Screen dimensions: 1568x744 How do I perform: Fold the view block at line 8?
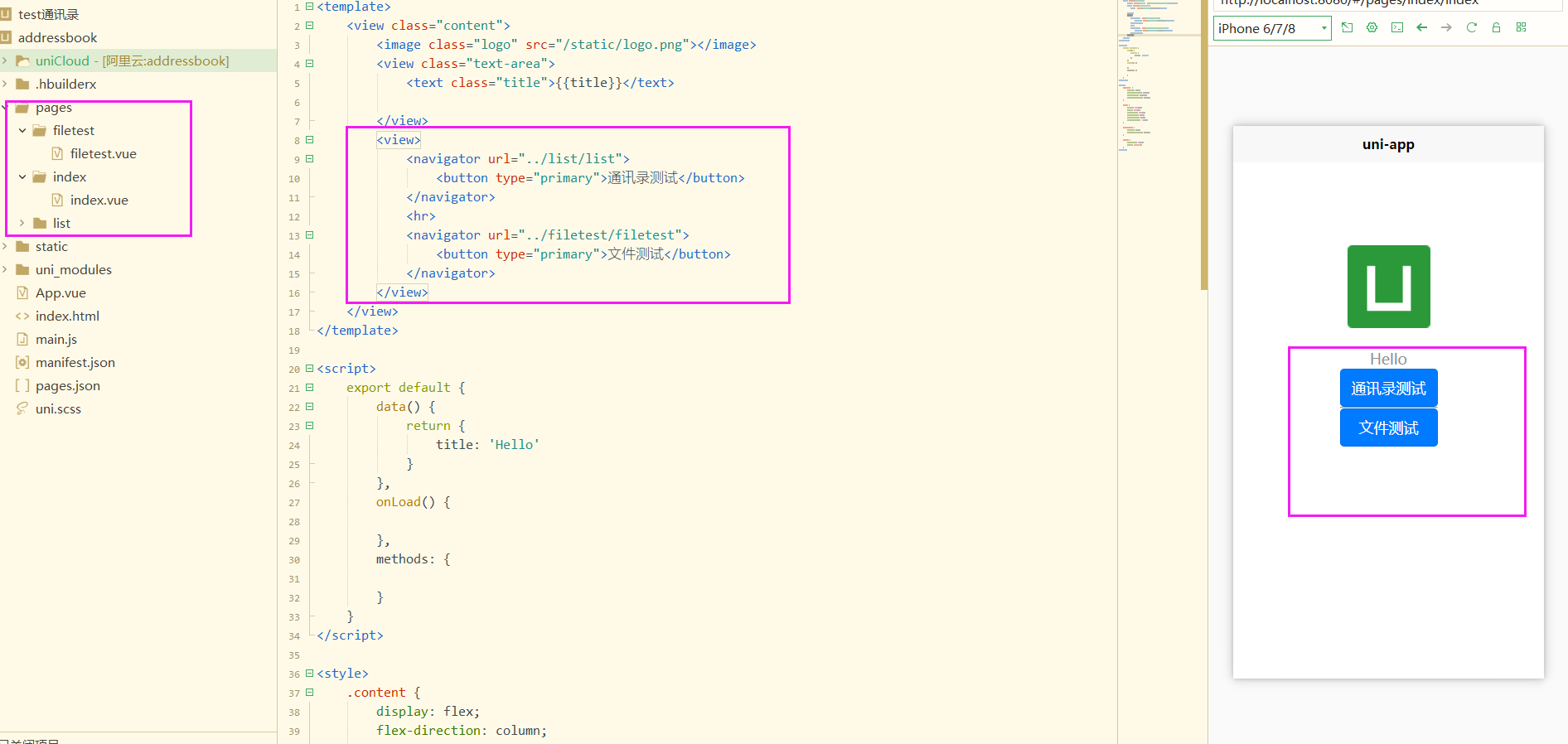(310, 139)
